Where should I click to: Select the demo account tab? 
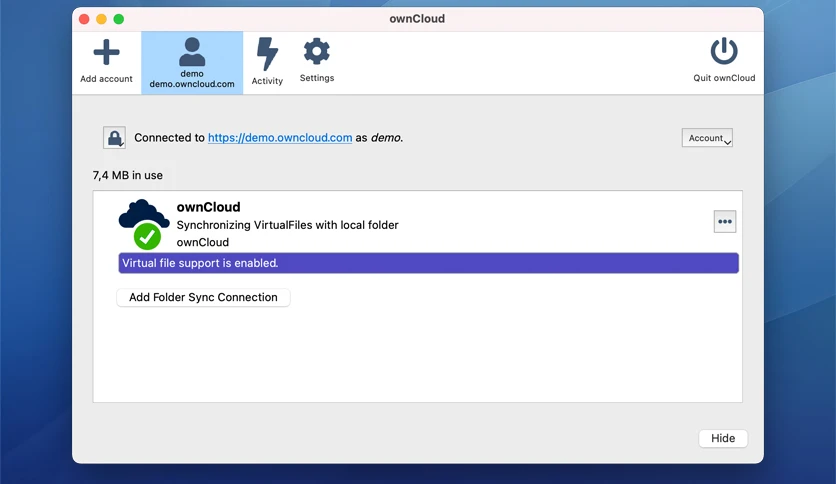(192, 63)
